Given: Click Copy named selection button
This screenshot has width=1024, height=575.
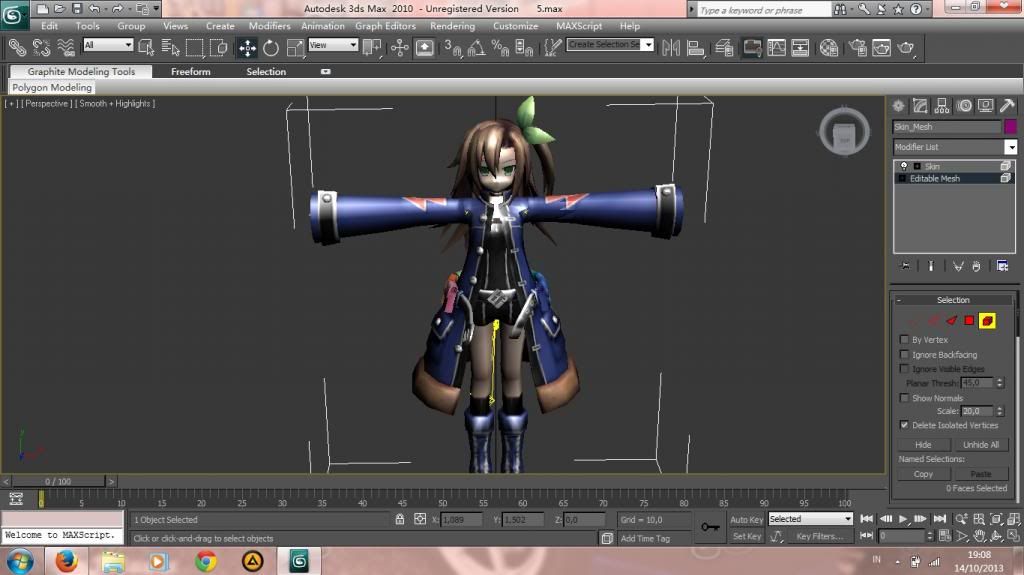Looking at the screenshot, I should click(923, 474).
